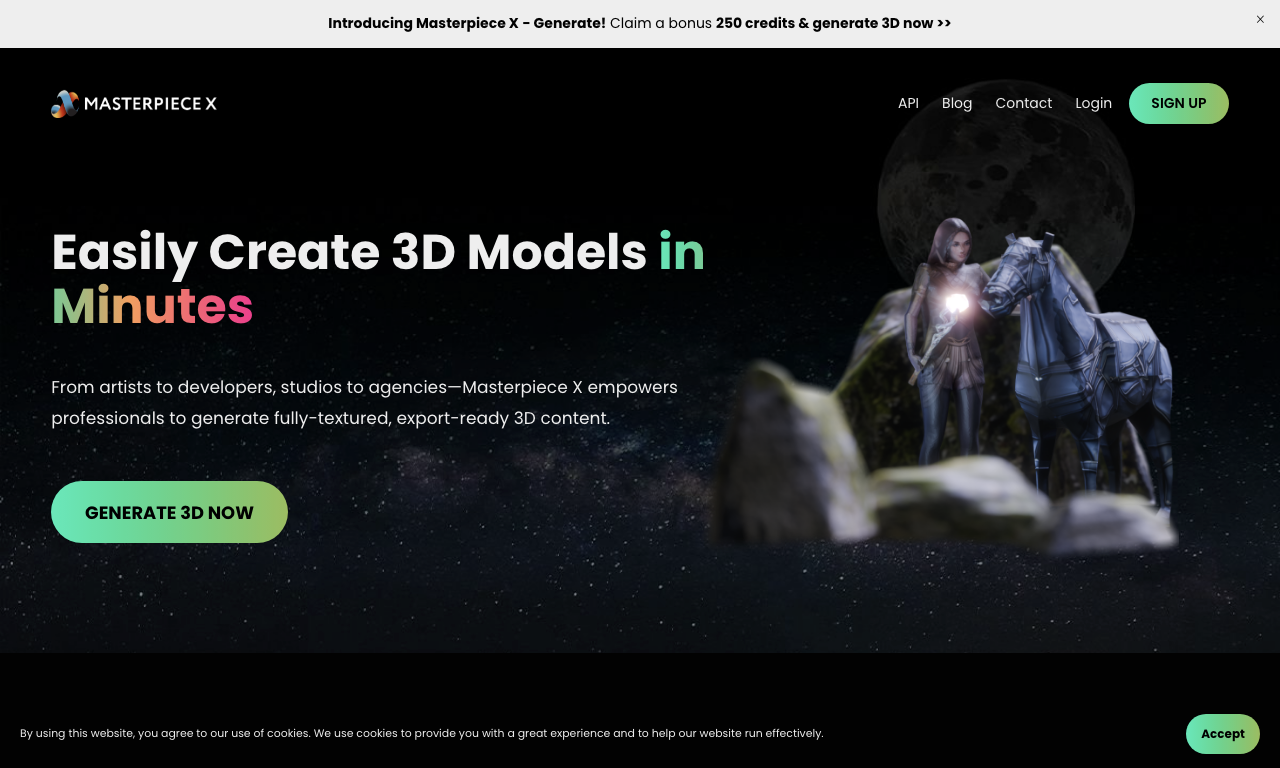Image resolution: width=1280 pixels, height=768 pixels.
Task: Close the top announcement banner
Action: click(x=1260, y=19)
